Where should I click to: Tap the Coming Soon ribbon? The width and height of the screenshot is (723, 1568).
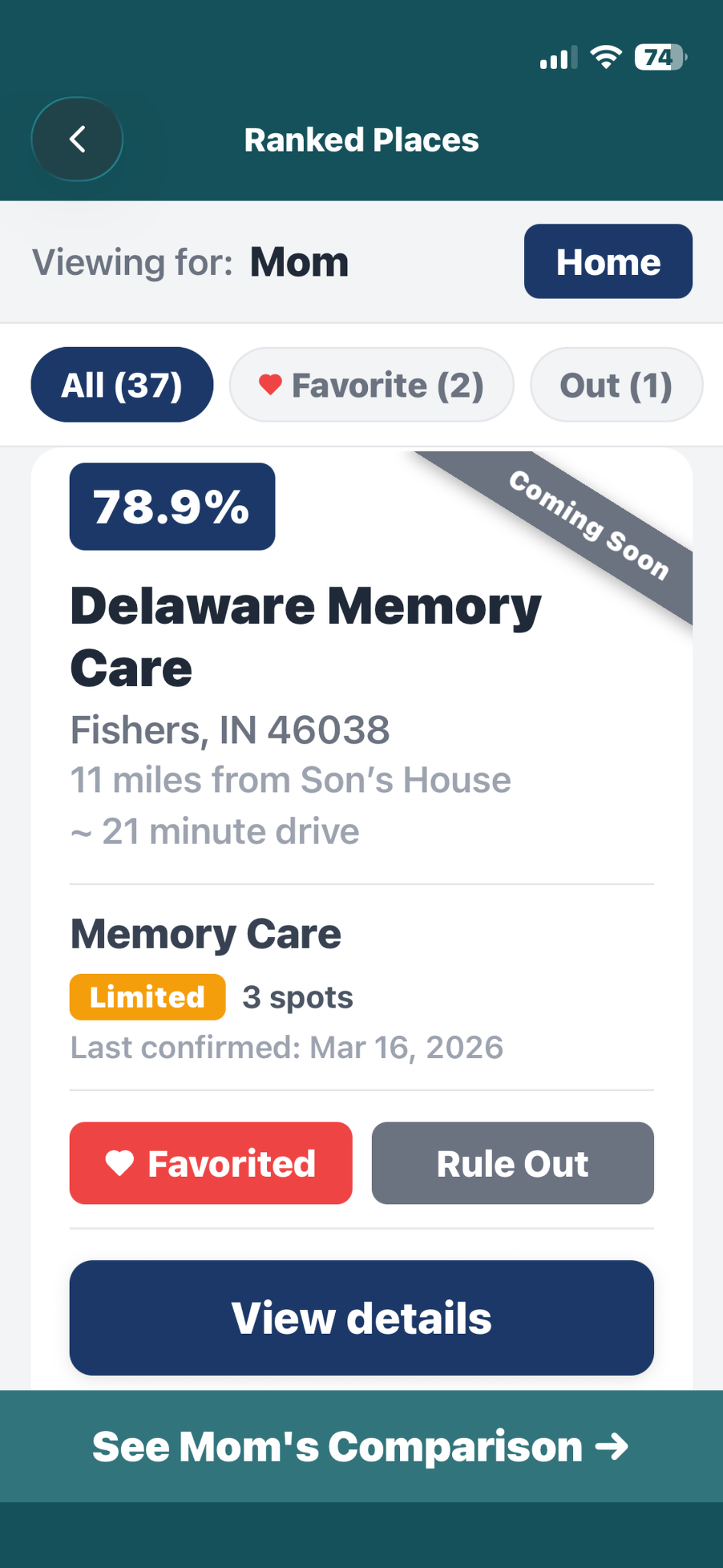point(588,525)
